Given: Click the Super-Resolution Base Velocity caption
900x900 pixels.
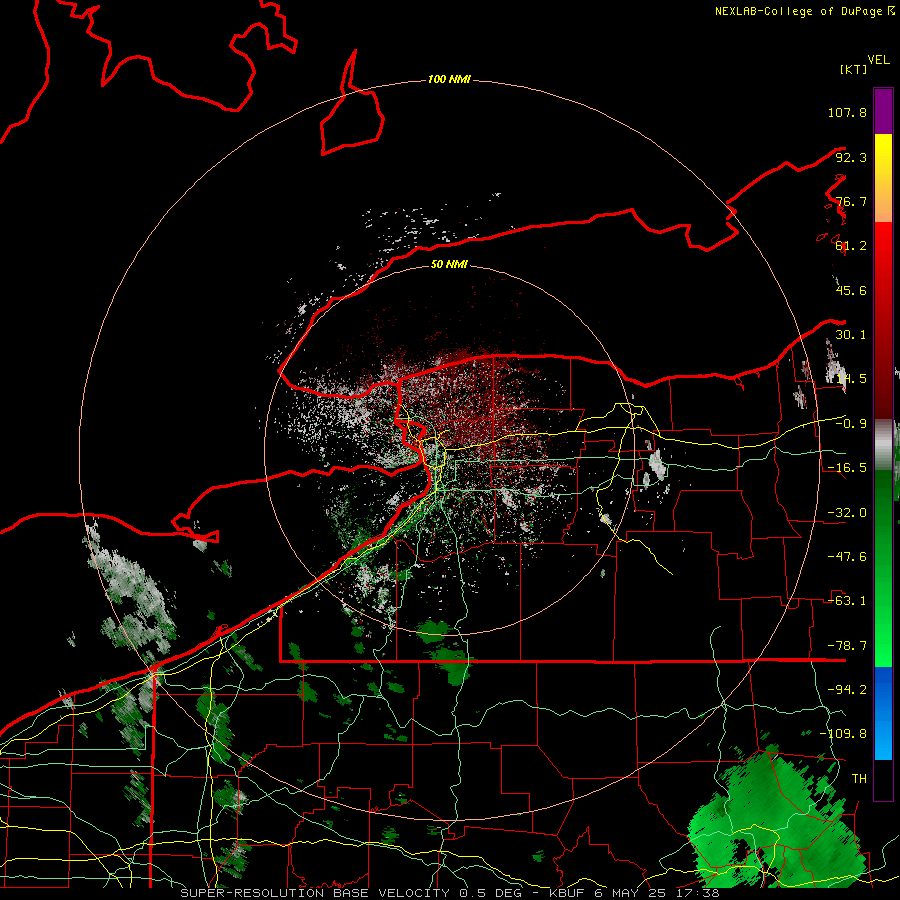Looking at the screenshot, I should pyautogui.click(x=449, y=893).
